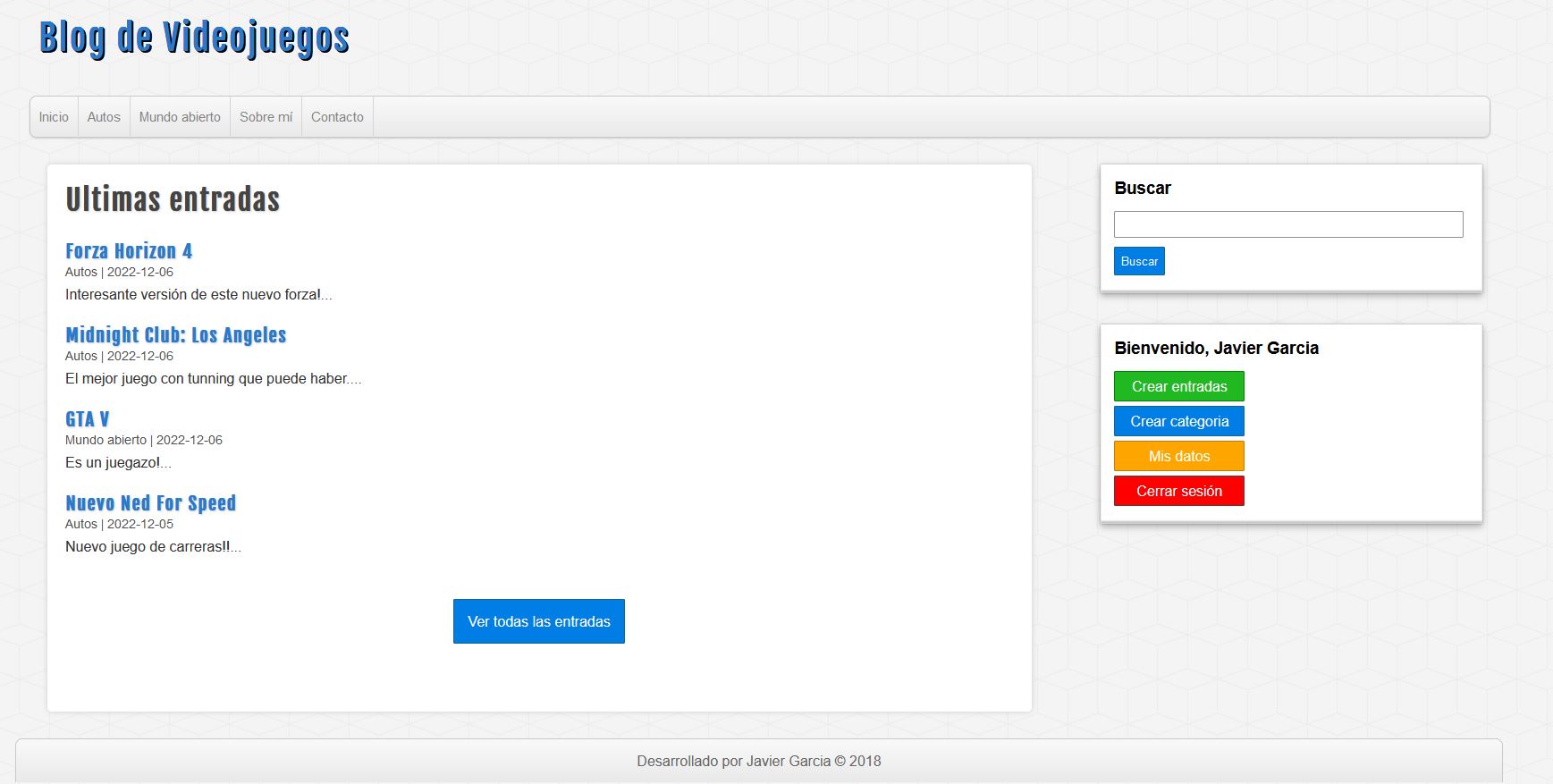
Task: Open the orange Mis datos button
Action: pyautogui.click(x=1179, y=456)
